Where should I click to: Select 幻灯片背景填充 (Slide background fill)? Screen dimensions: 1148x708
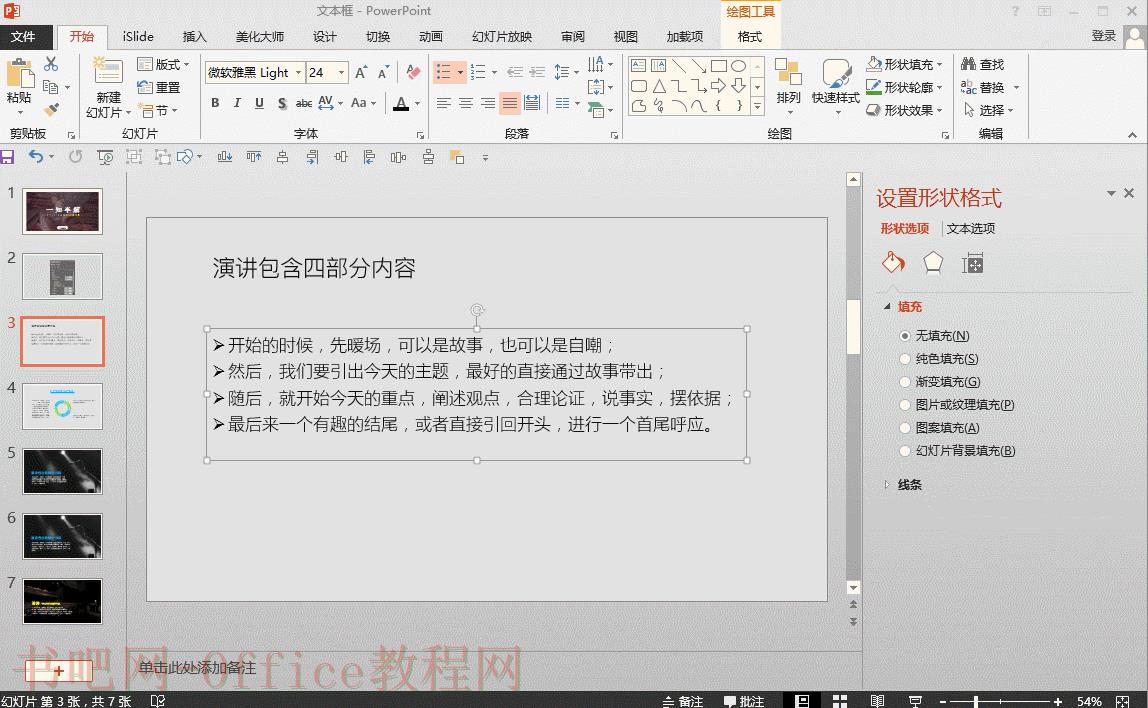905,451
